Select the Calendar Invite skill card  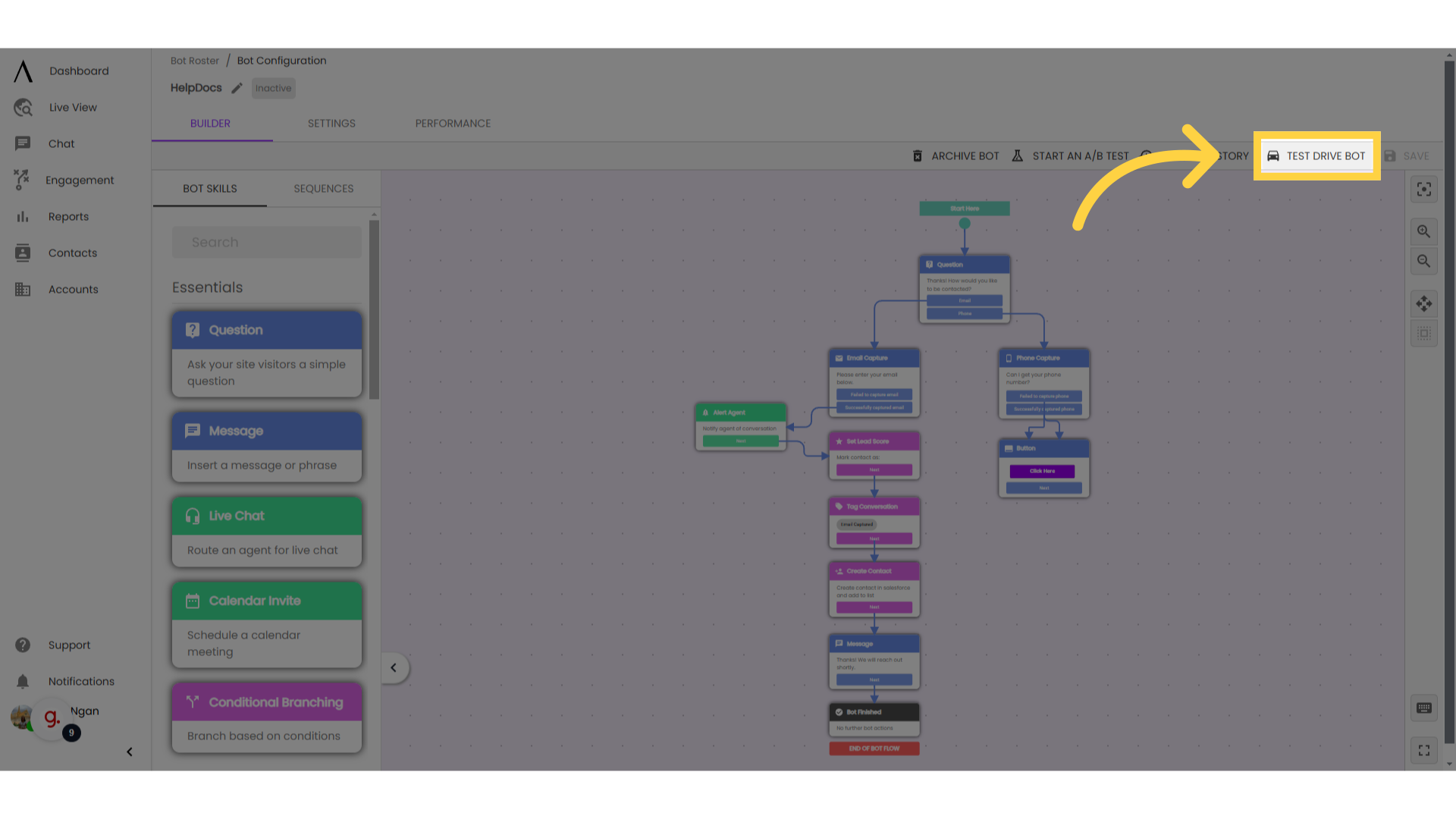267,624
